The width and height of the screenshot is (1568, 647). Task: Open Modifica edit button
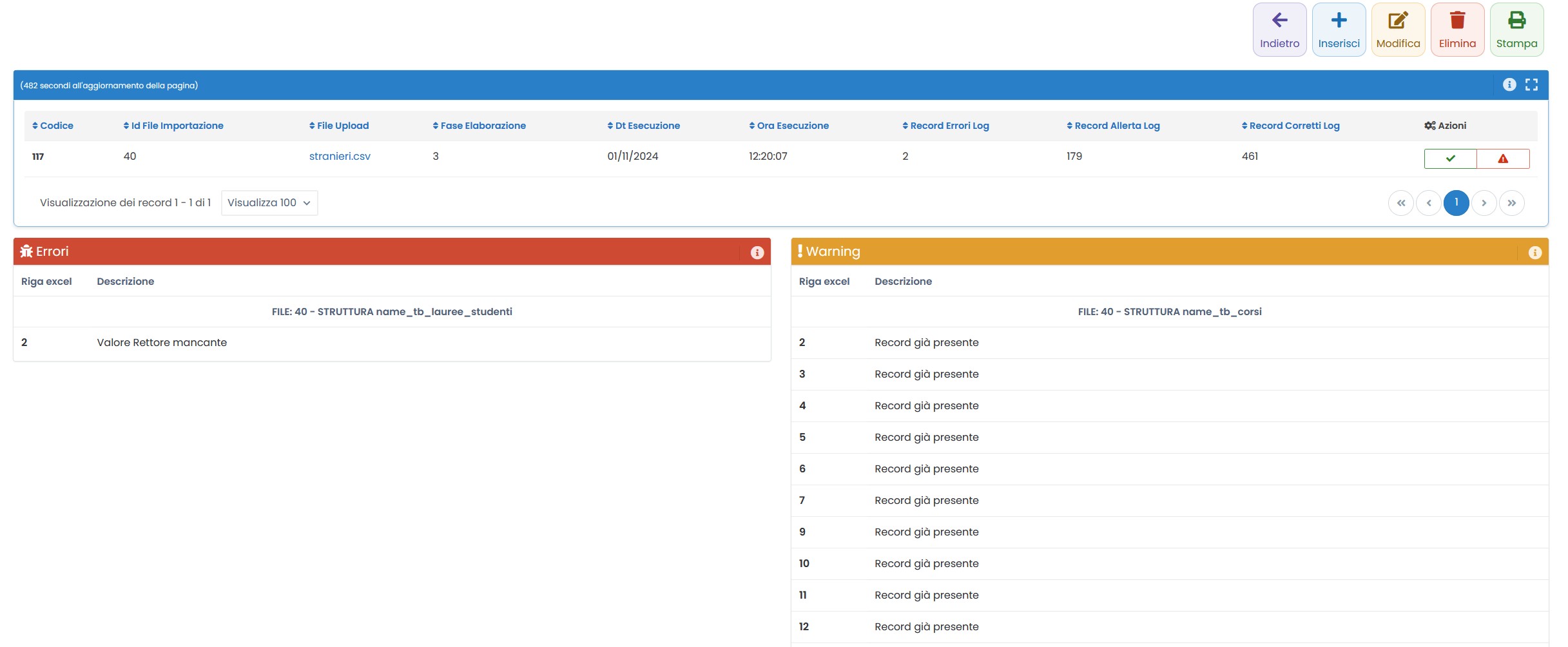(1398, 30)
